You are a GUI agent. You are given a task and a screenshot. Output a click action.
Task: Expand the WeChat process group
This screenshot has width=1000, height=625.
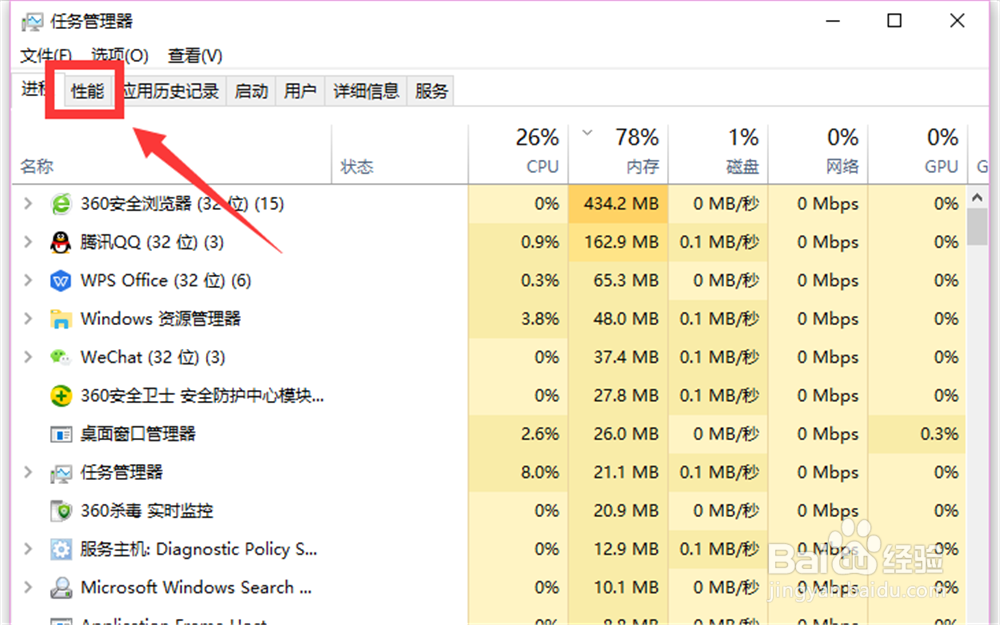point(28,357)
